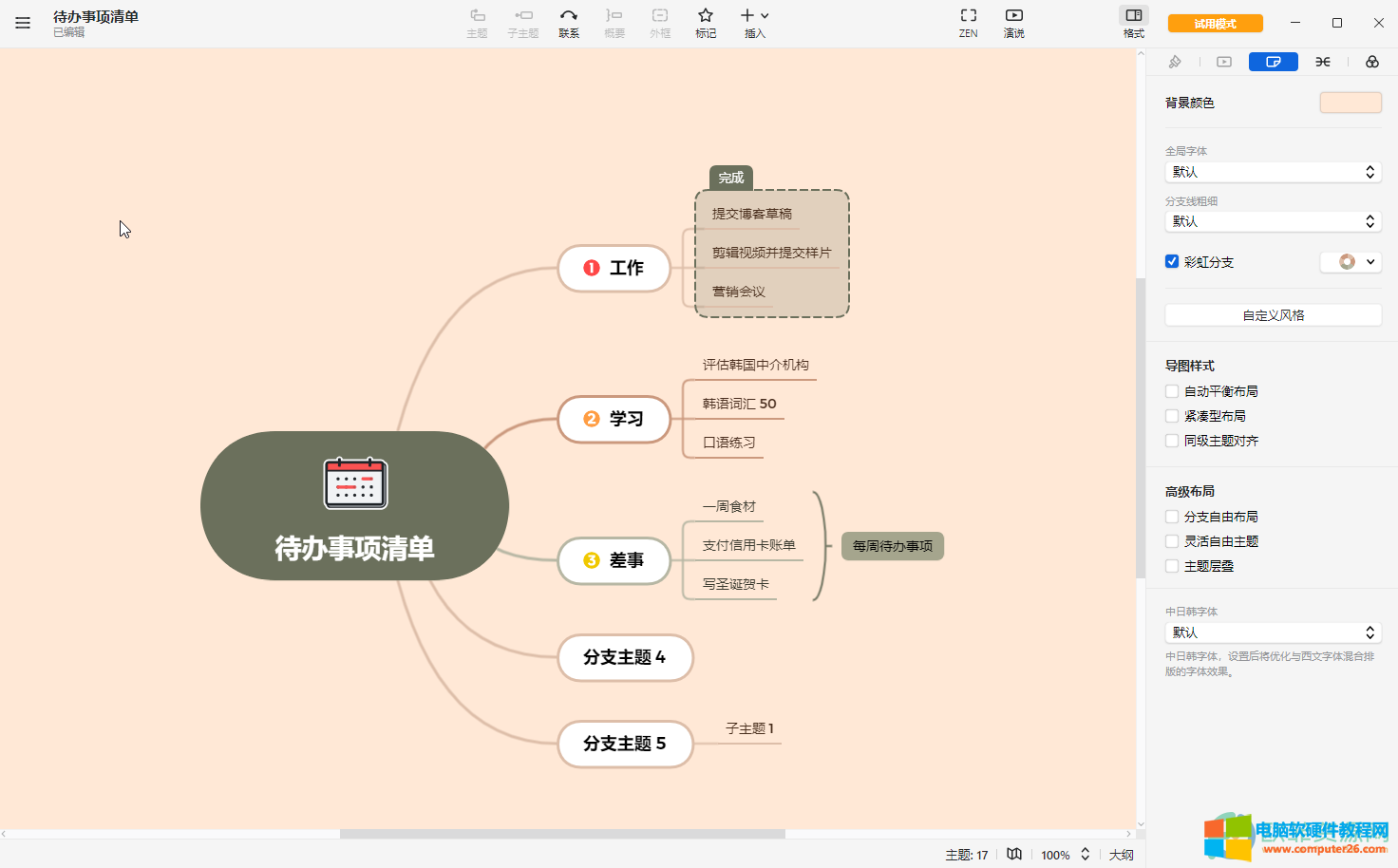Select the 评估韩国中介机构 subtopic

pos(756,365)
